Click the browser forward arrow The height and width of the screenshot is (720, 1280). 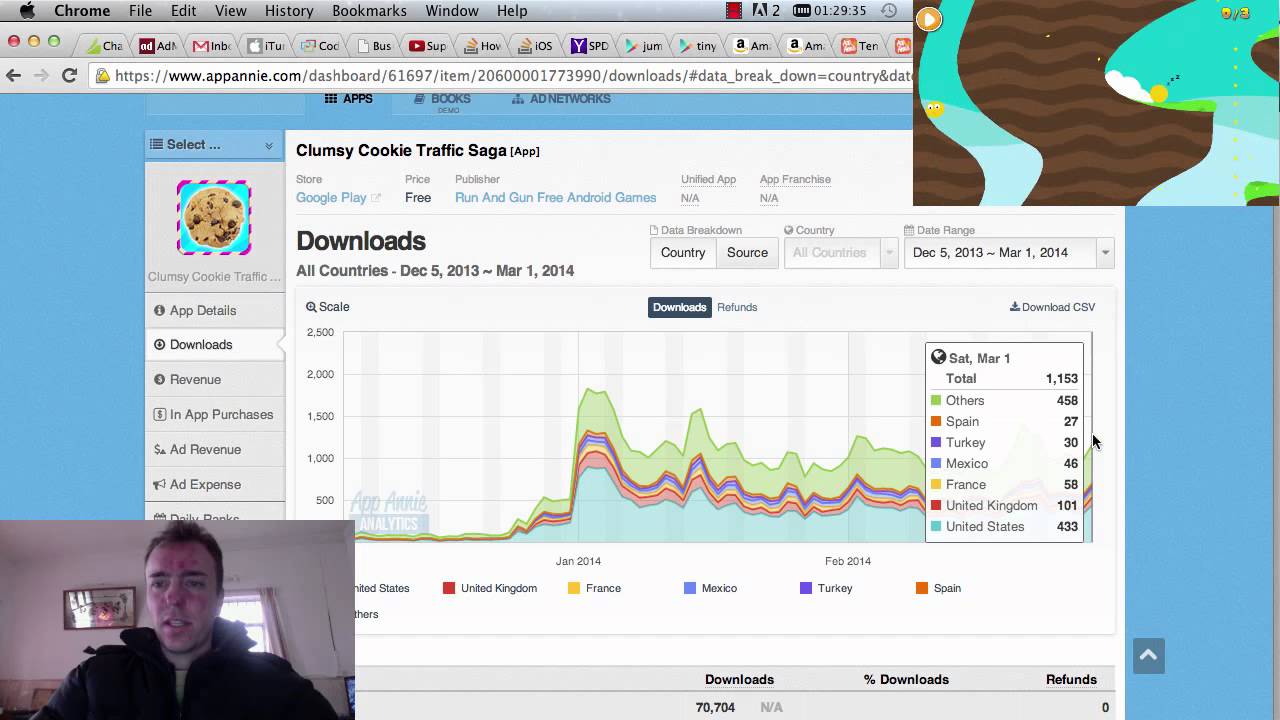click(41, 75)
